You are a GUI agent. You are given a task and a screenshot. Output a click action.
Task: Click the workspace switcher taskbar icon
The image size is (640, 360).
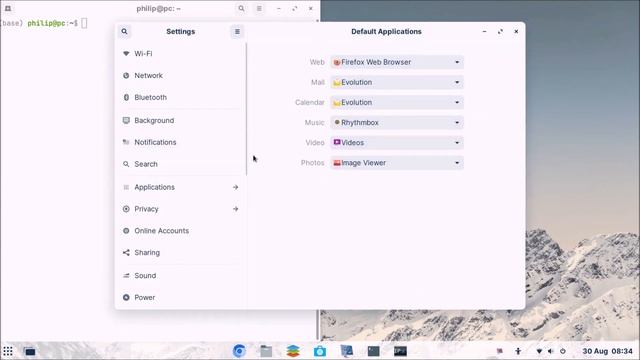[x=29, y=351]
